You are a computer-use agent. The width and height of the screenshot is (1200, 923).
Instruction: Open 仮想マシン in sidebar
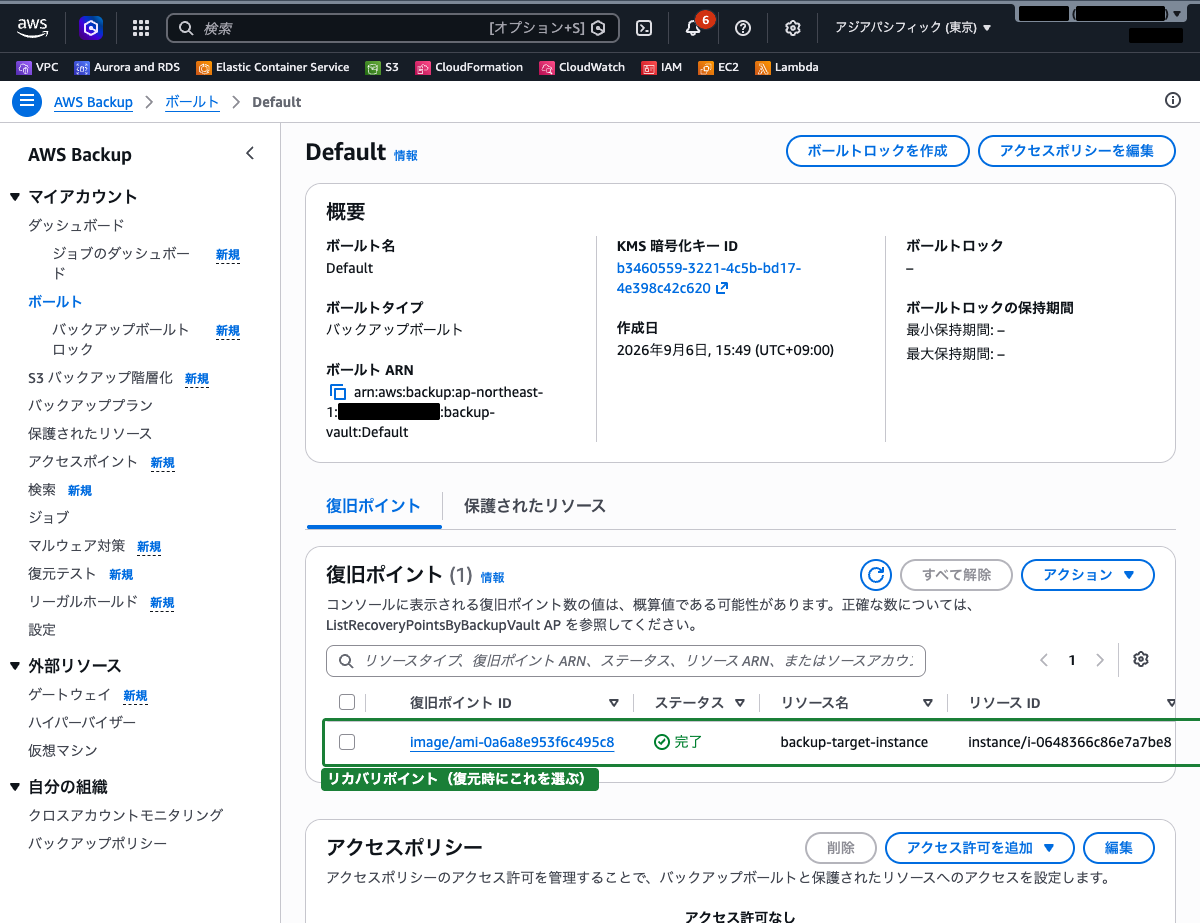(62, 750)
